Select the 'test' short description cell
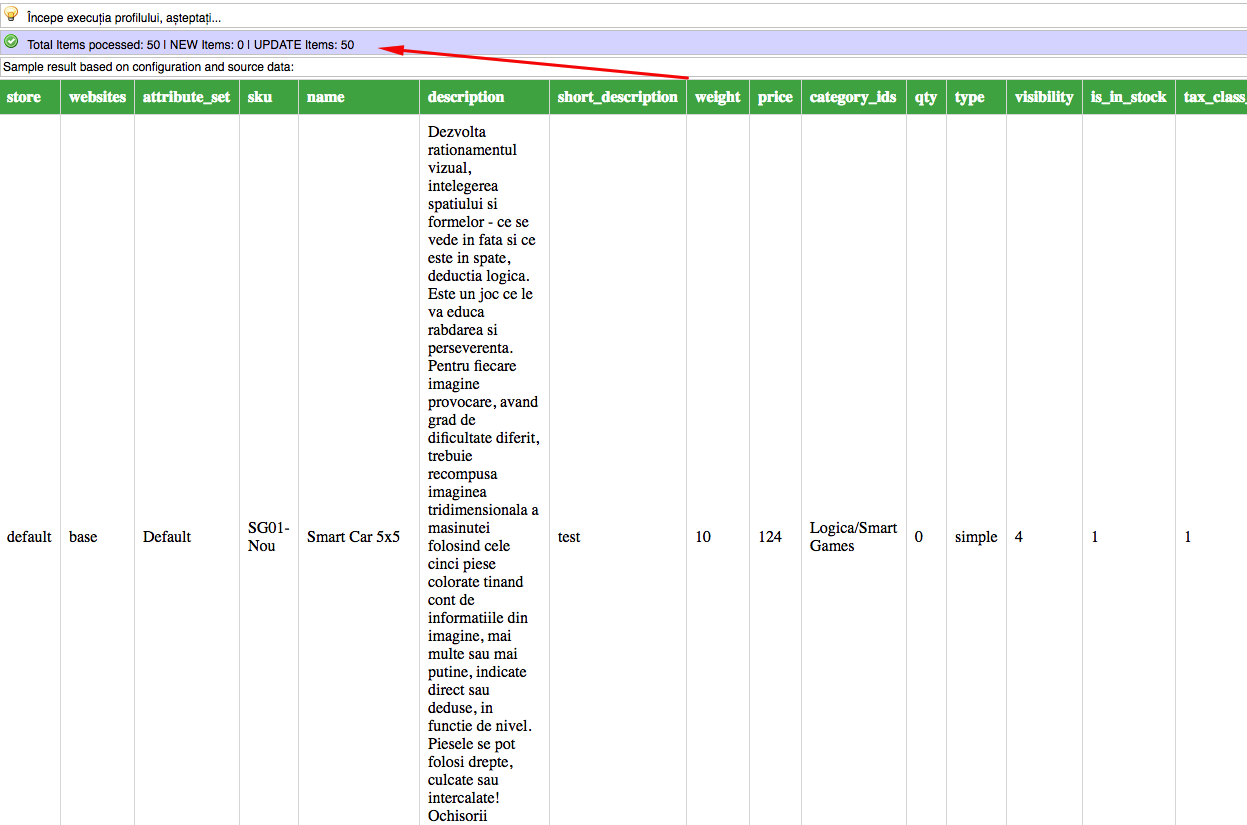1247x825 pixels. click(x=569, y=537)
